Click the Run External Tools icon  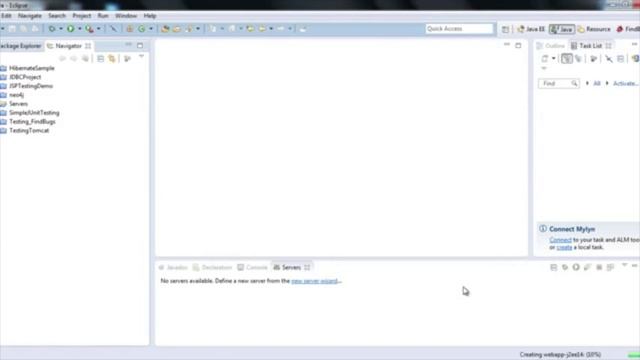click(x=89, y=29)
